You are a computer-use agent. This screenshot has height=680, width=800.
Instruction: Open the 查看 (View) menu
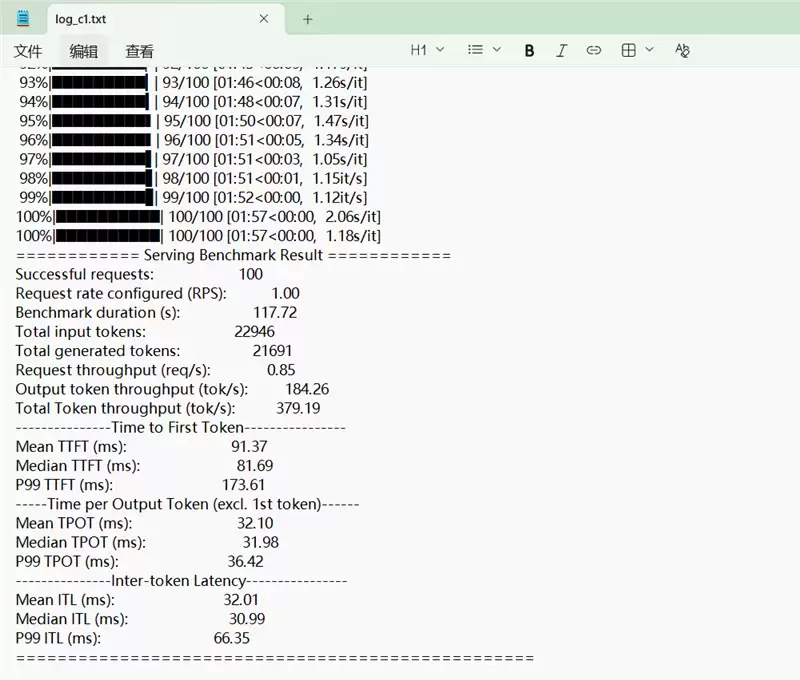139,51
